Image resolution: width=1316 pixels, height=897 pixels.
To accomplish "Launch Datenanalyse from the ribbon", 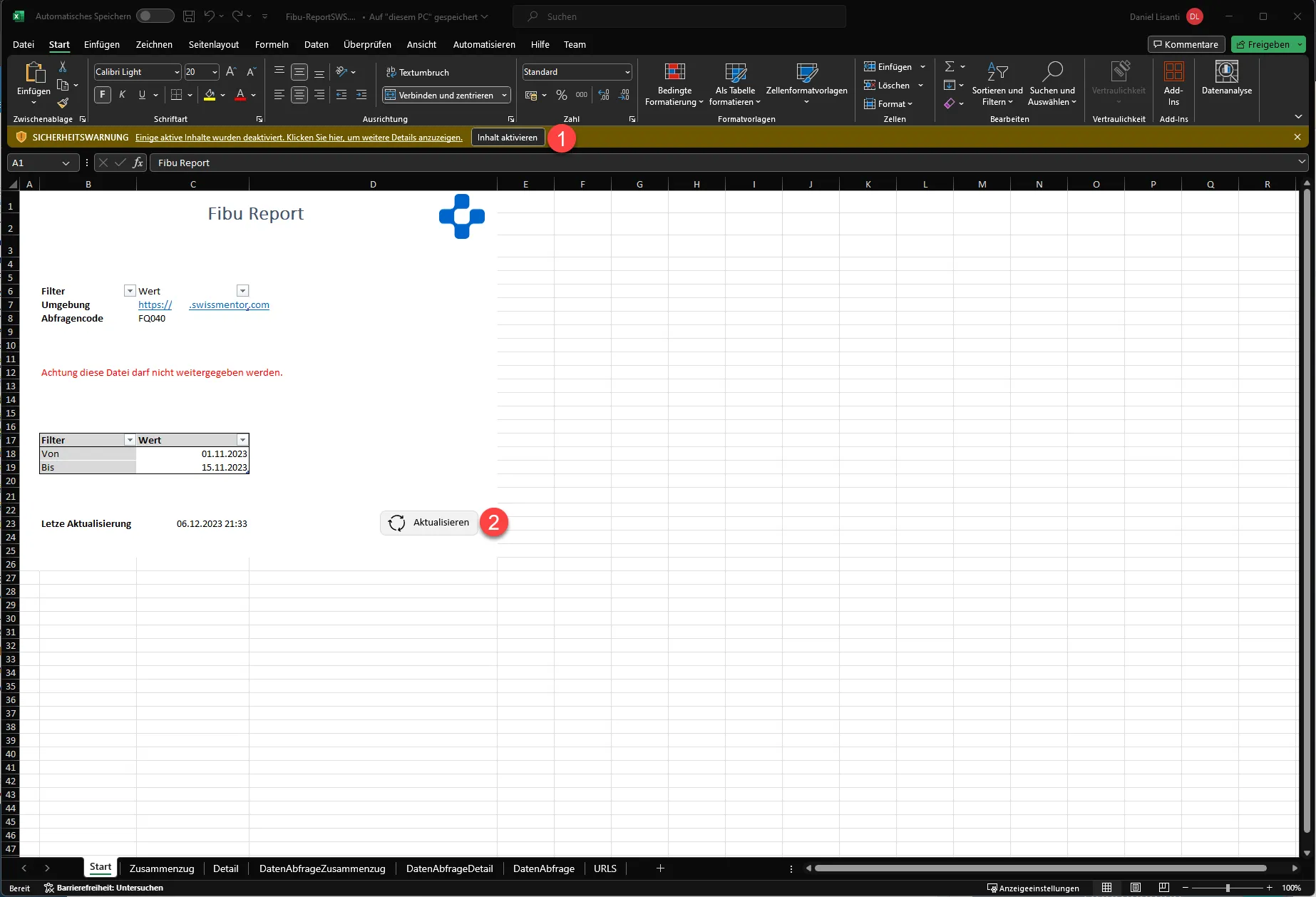I will click(x=1226, y=78).
